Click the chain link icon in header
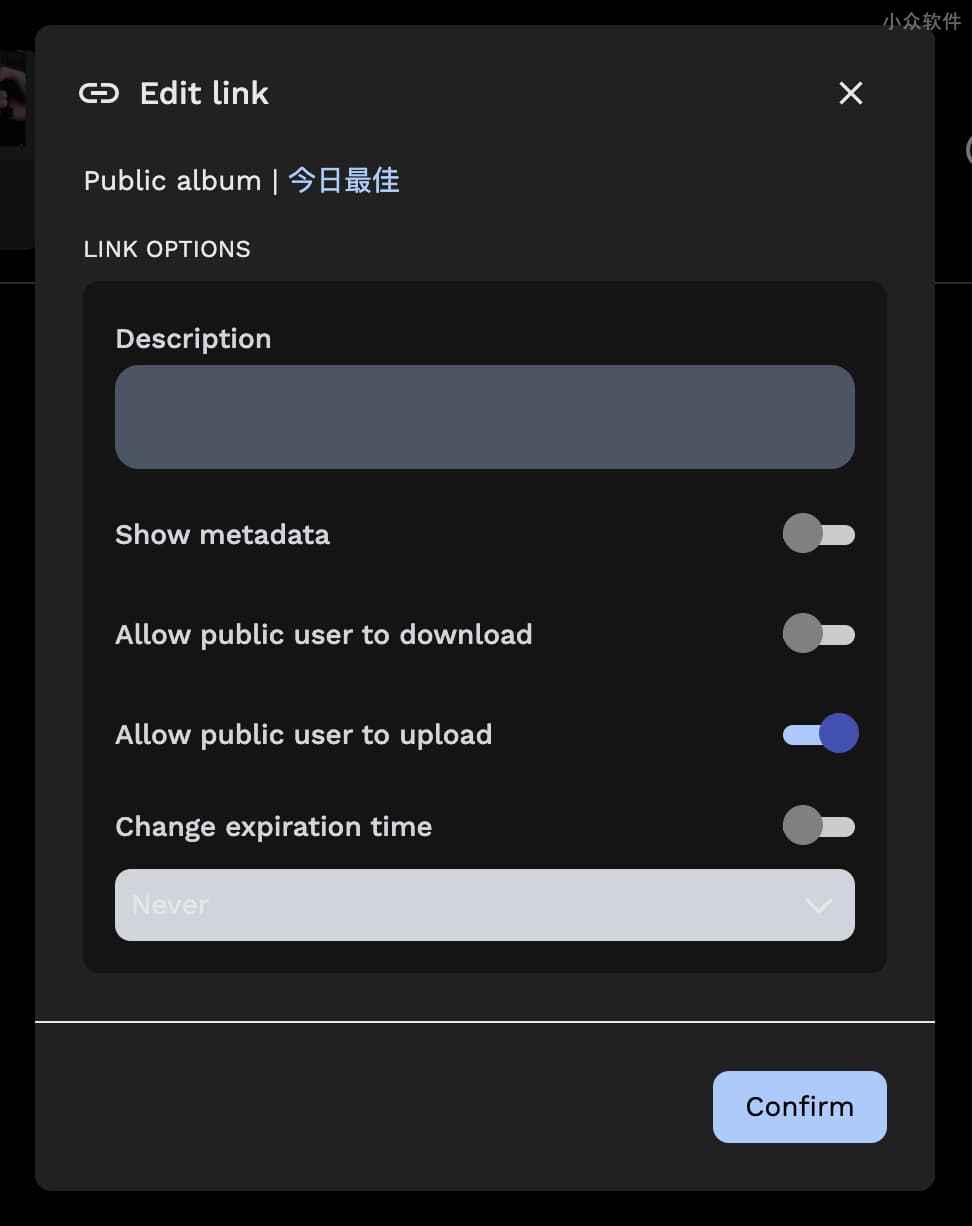Viewport: 972px width, 1226px height. coord(99,93)
